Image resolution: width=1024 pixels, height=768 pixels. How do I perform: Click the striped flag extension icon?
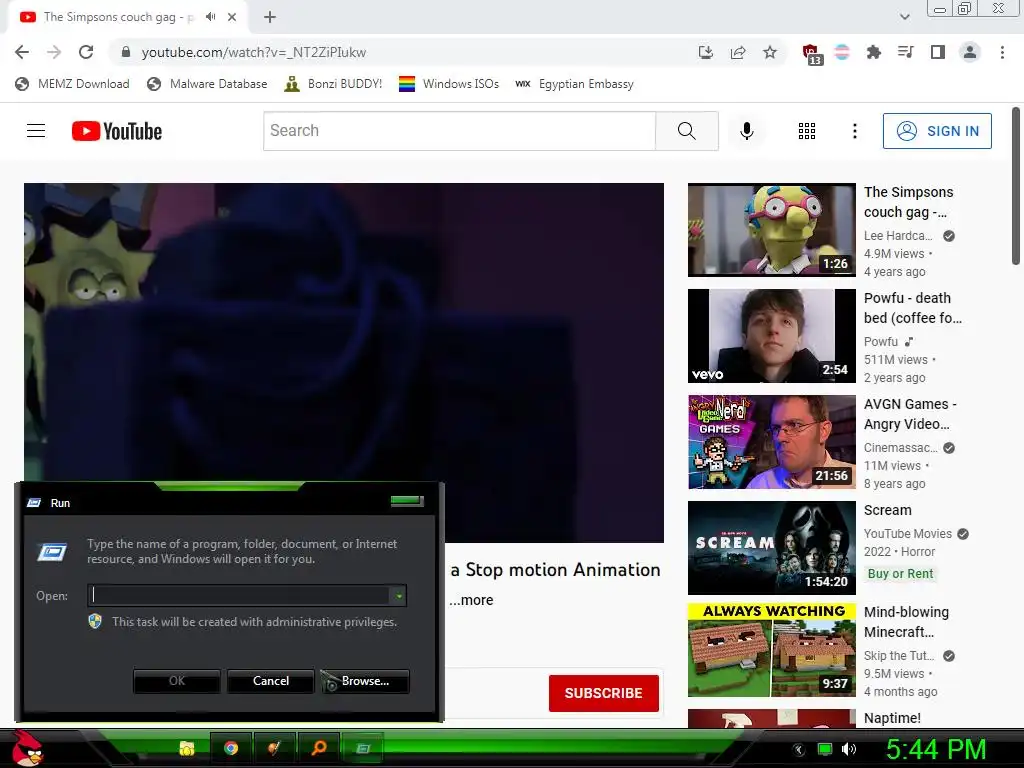[842, 52]
